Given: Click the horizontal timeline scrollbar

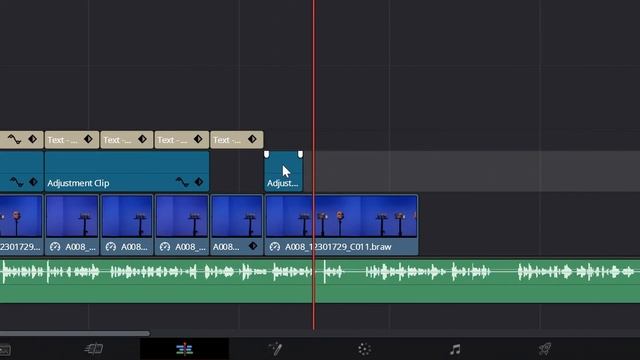Looking at the screenshot, I should (x=75, y=333).
